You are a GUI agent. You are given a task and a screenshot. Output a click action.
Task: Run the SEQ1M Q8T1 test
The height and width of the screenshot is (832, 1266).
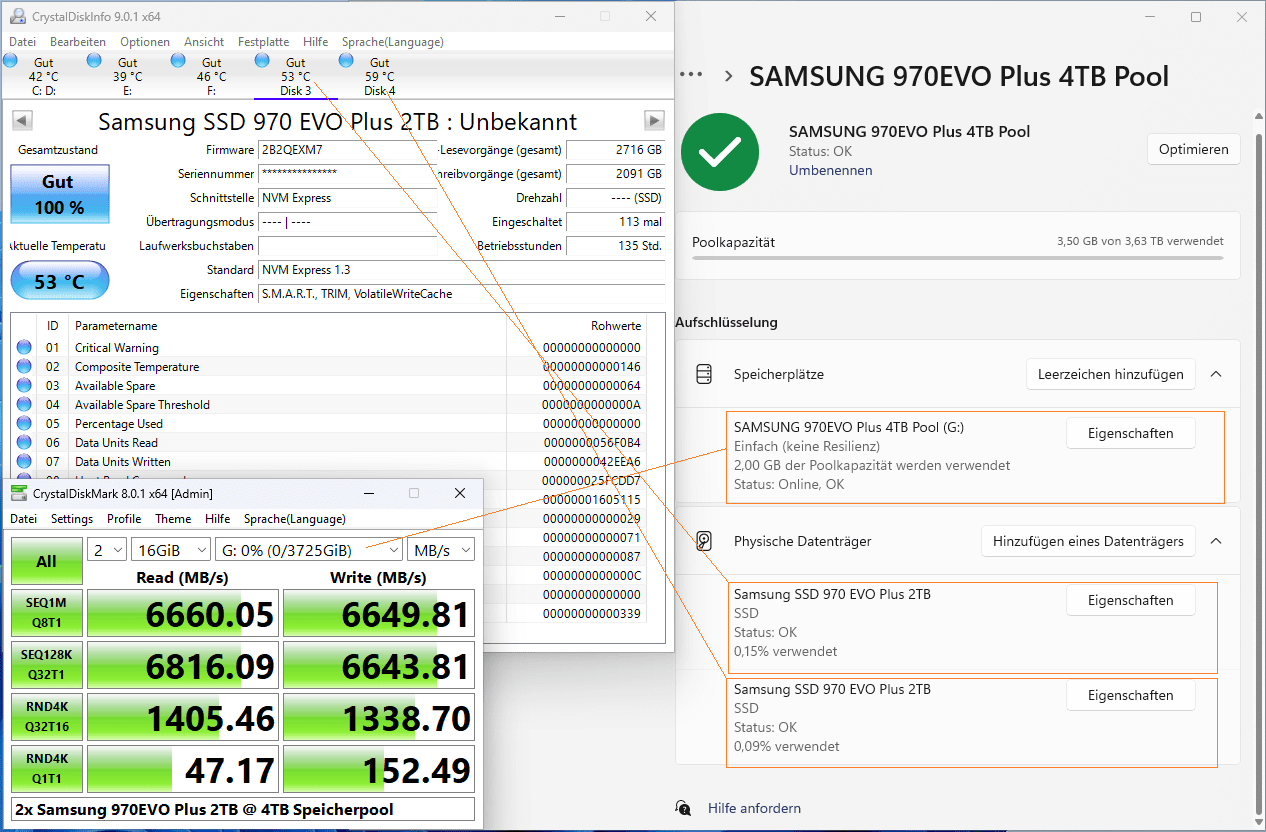point(46,613)
